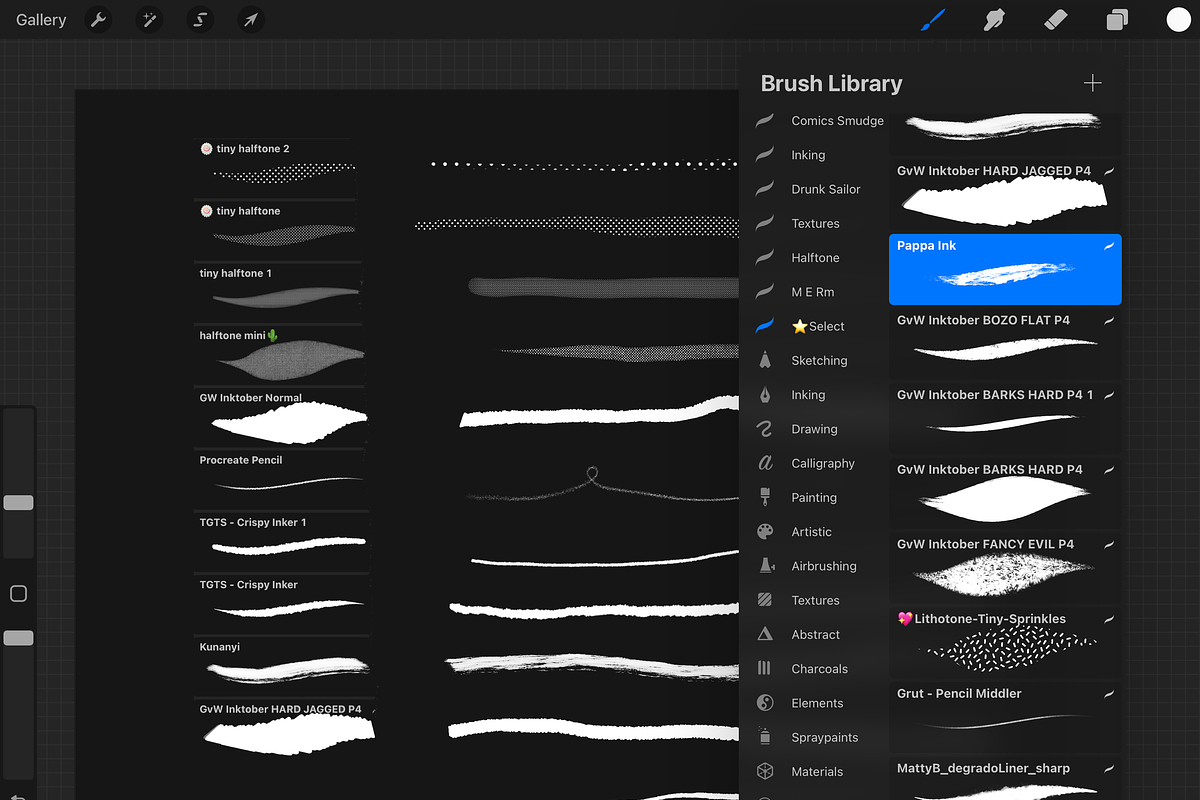Click the Spraypaints can icon
The width and height of the screenshot is (1200, 800).
coord(765,737)
